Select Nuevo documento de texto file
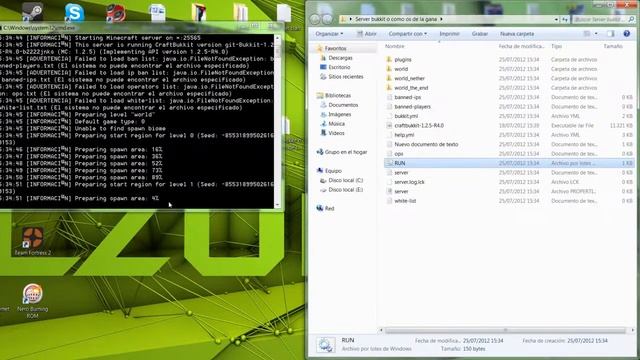Image resolution: width=640 pixels, height=360 pixels. click(426, 144)
